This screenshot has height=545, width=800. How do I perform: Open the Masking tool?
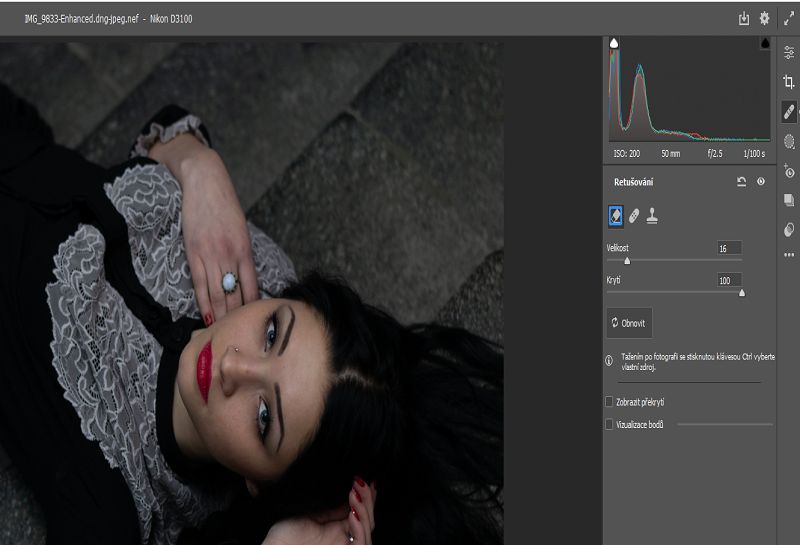click(x=789, y=141)
